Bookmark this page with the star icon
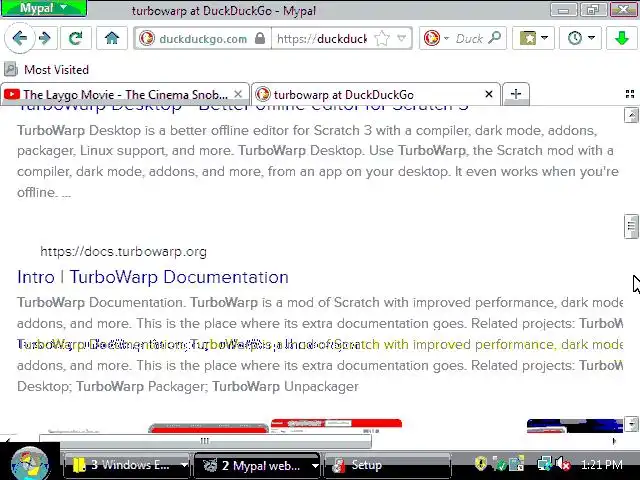This screenshot has width=640, height=480. (382, 38)
